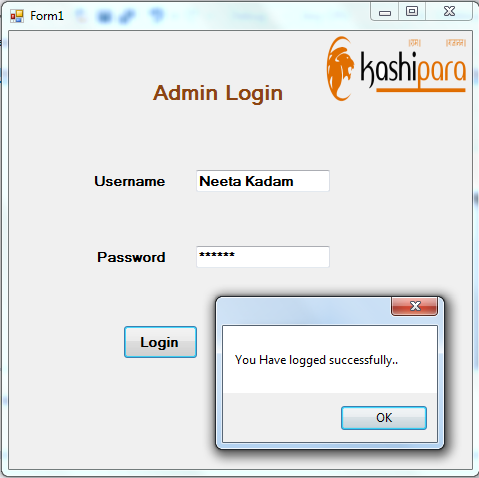Screen dimensions: 479x478
Task: Focus the Username field containing Neeta Kadam
Action: point(263,181)
